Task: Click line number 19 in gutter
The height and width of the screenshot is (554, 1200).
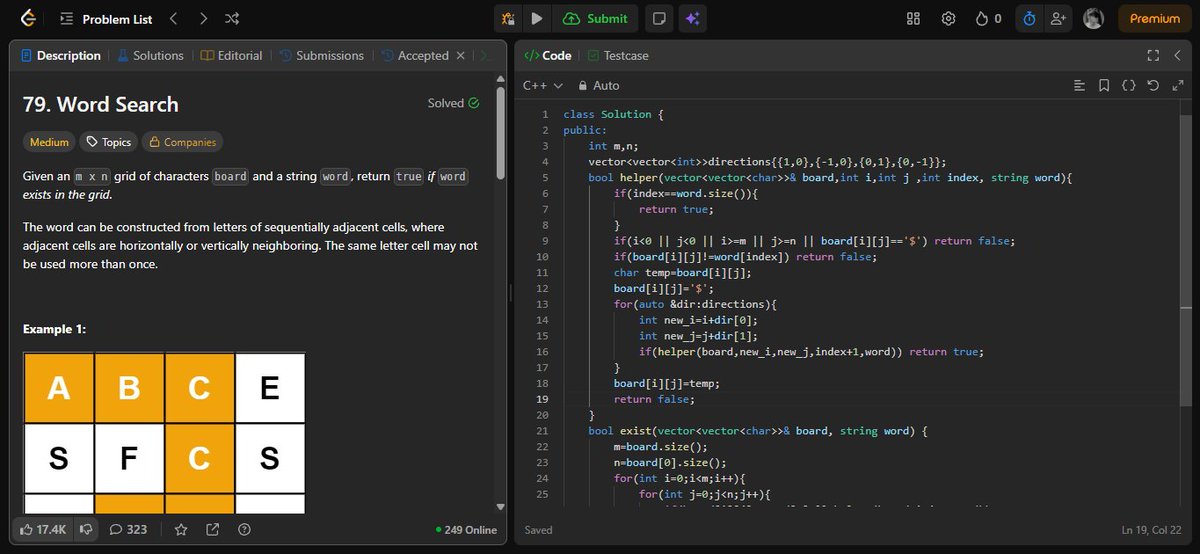Action: point(542,398)
